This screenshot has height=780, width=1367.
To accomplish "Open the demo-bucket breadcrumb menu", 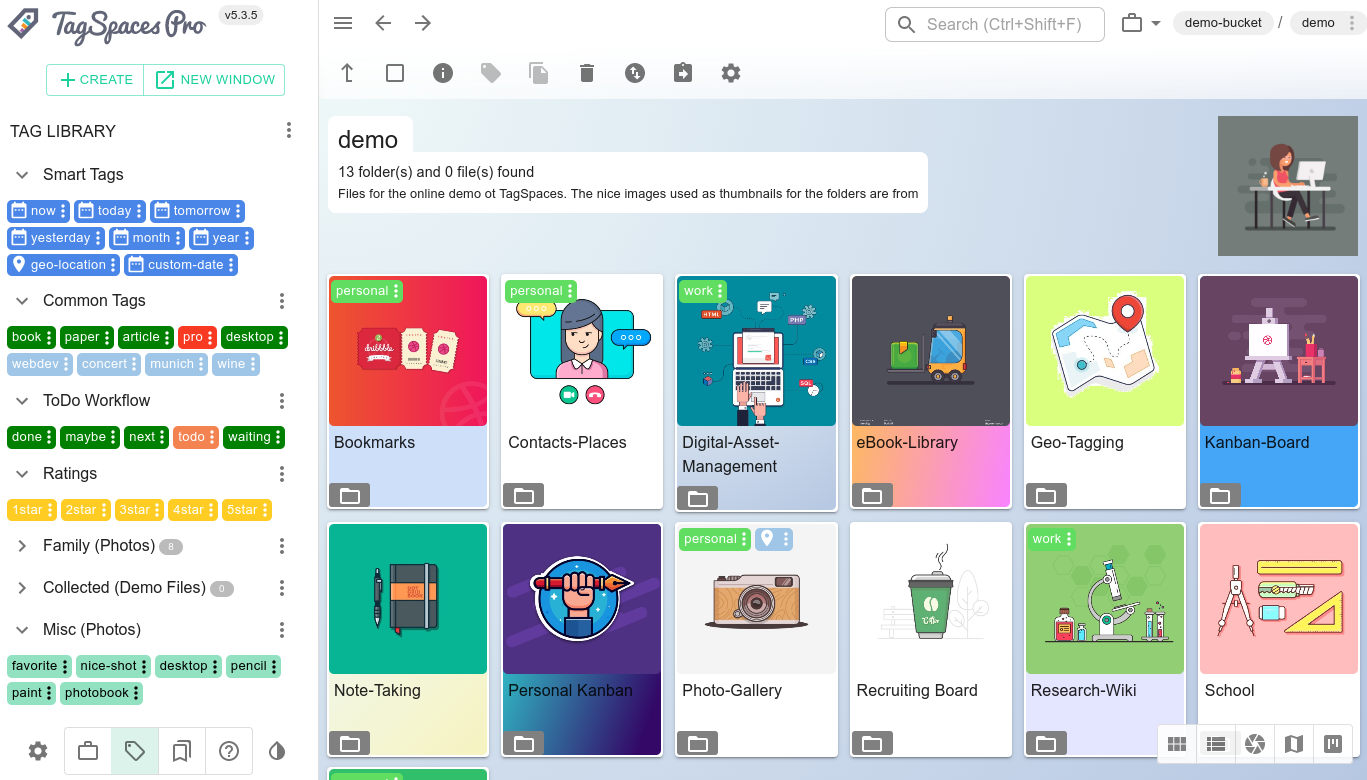I will coord(1223,22).
